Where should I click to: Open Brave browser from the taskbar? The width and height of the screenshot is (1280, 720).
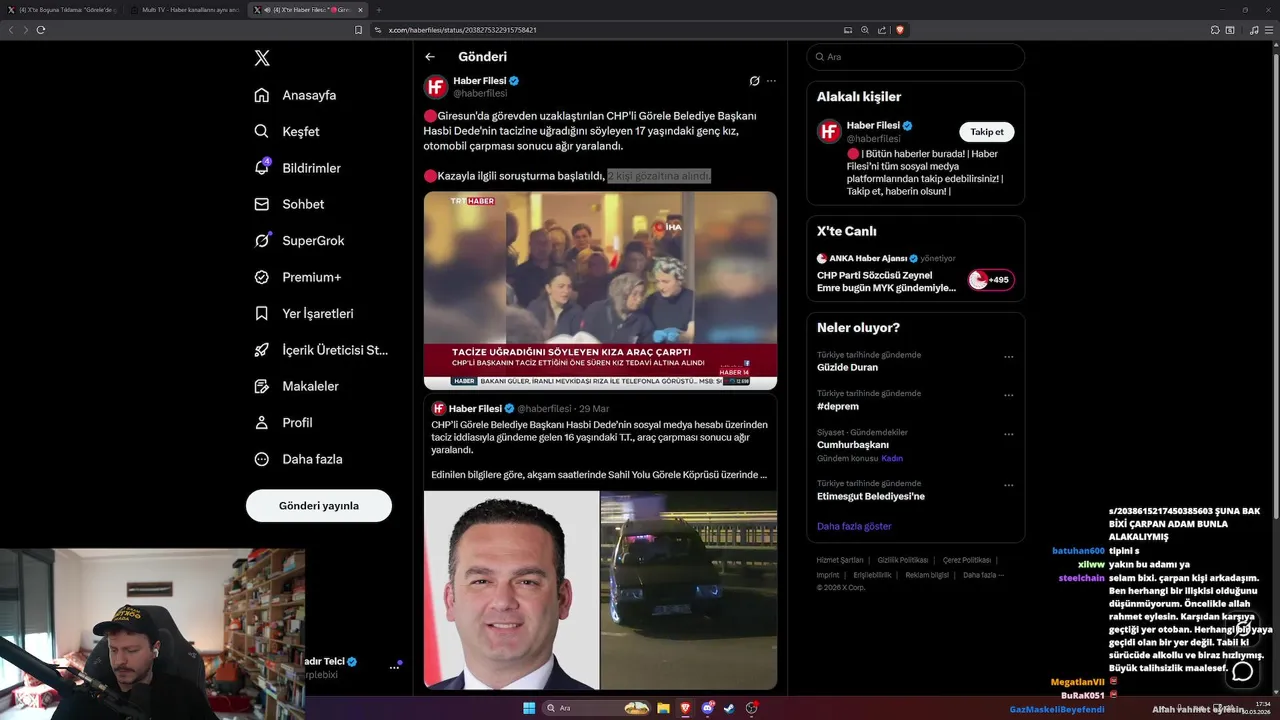click(x=685, y=708)
